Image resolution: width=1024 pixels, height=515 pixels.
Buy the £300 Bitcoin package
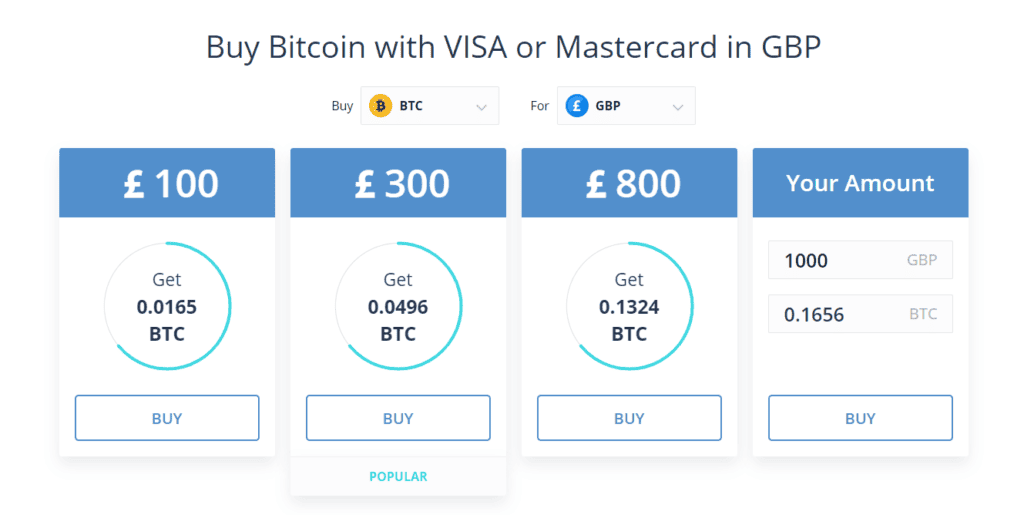point(398,418)
